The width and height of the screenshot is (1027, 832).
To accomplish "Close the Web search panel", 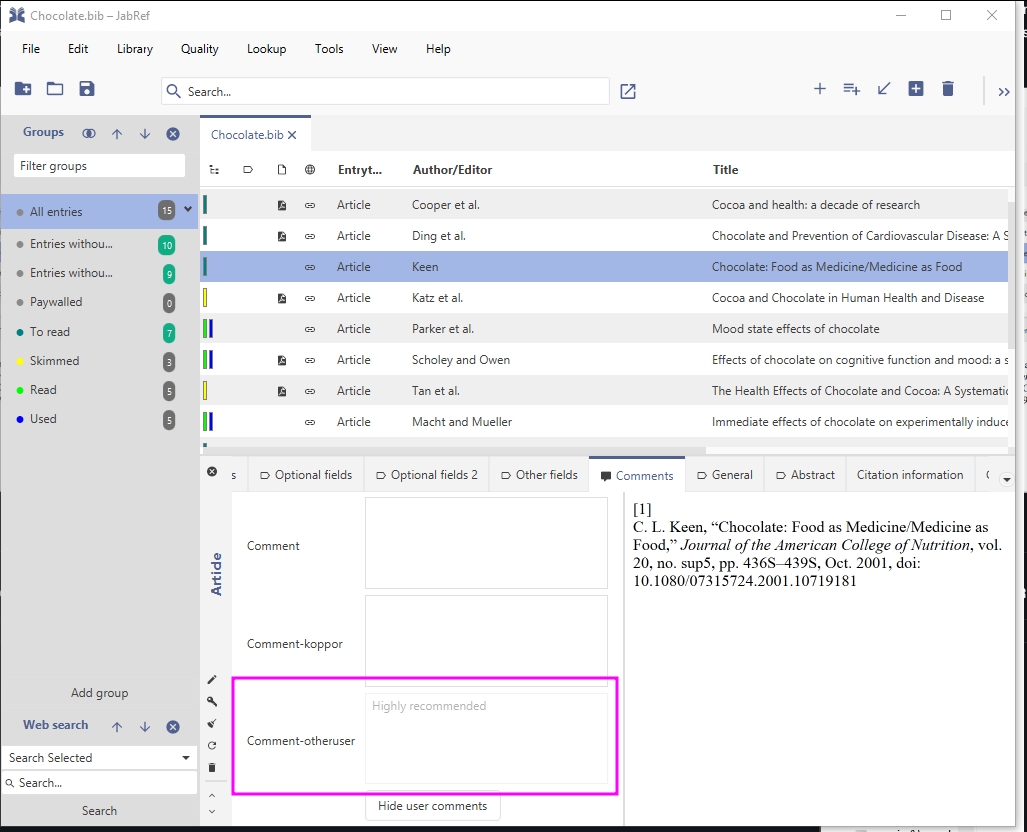I will tap(173, 726).
